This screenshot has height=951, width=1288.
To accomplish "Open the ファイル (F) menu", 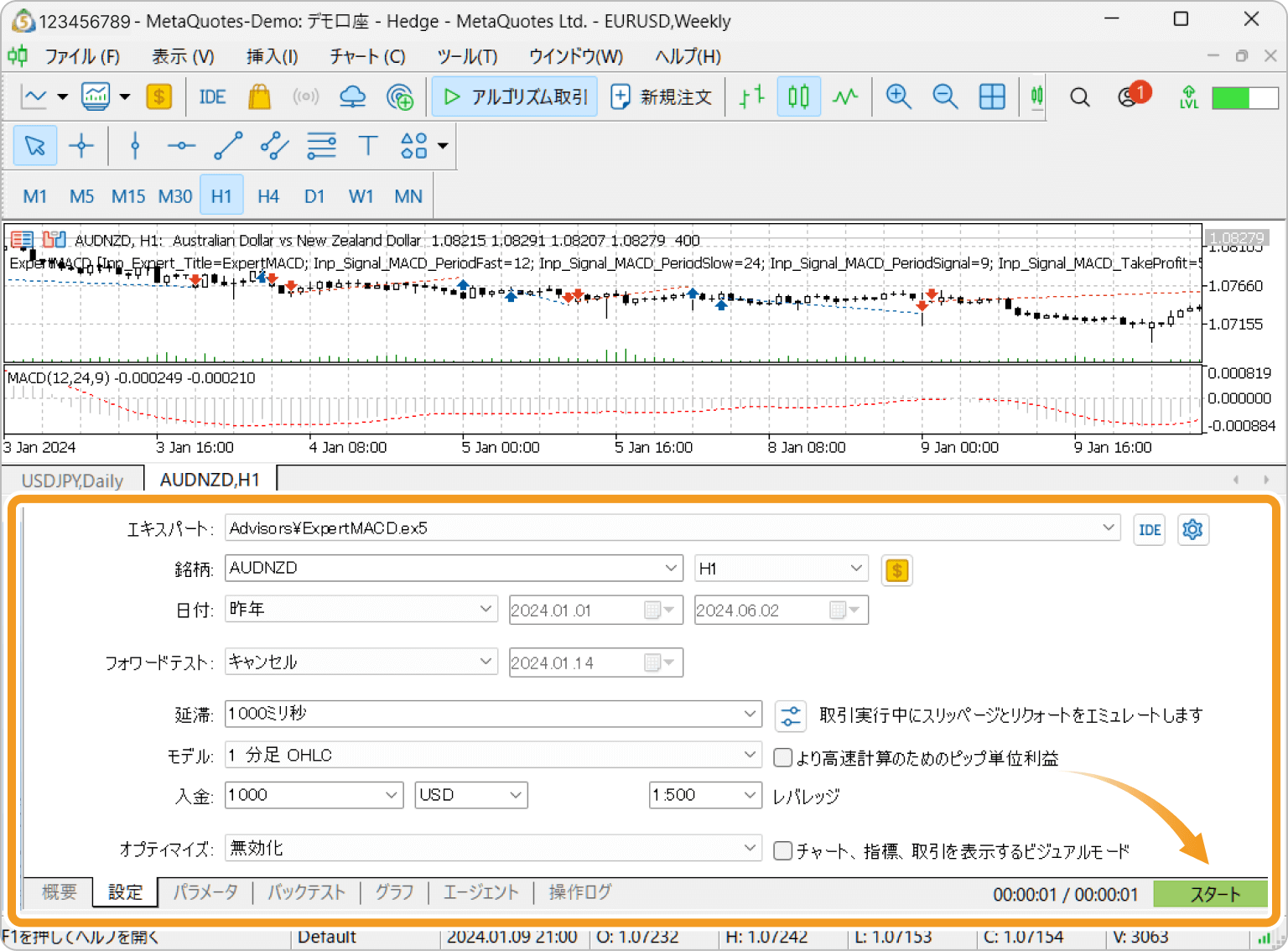I will coord(82,56).
